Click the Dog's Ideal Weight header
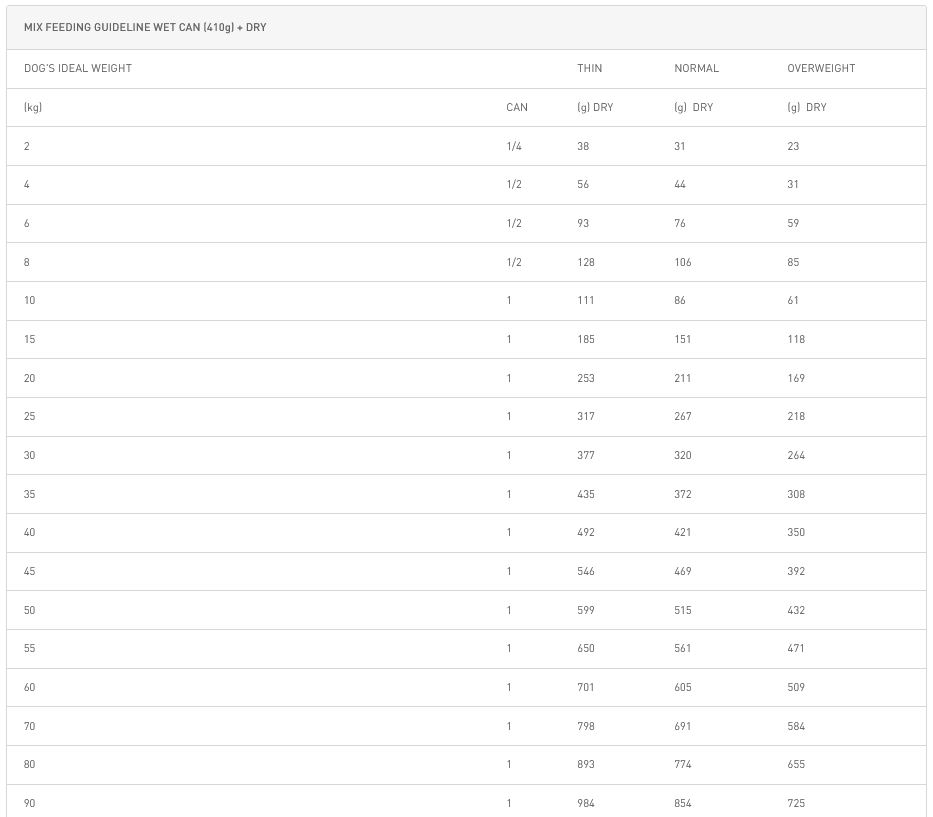 pyautogui.click(x=78, y=69)
